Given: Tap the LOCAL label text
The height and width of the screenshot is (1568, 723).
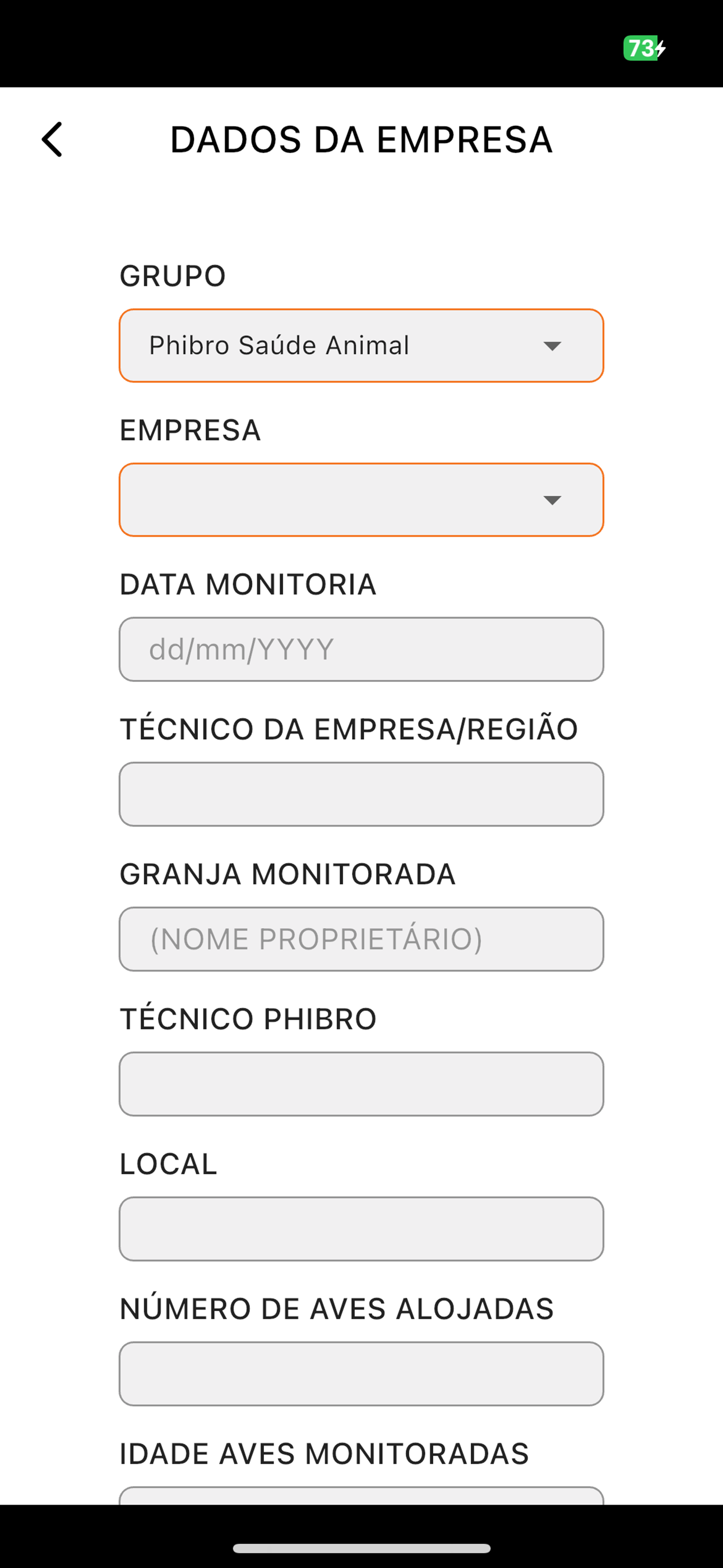Looking at the screenshot, I should (x=168, y=1164).
